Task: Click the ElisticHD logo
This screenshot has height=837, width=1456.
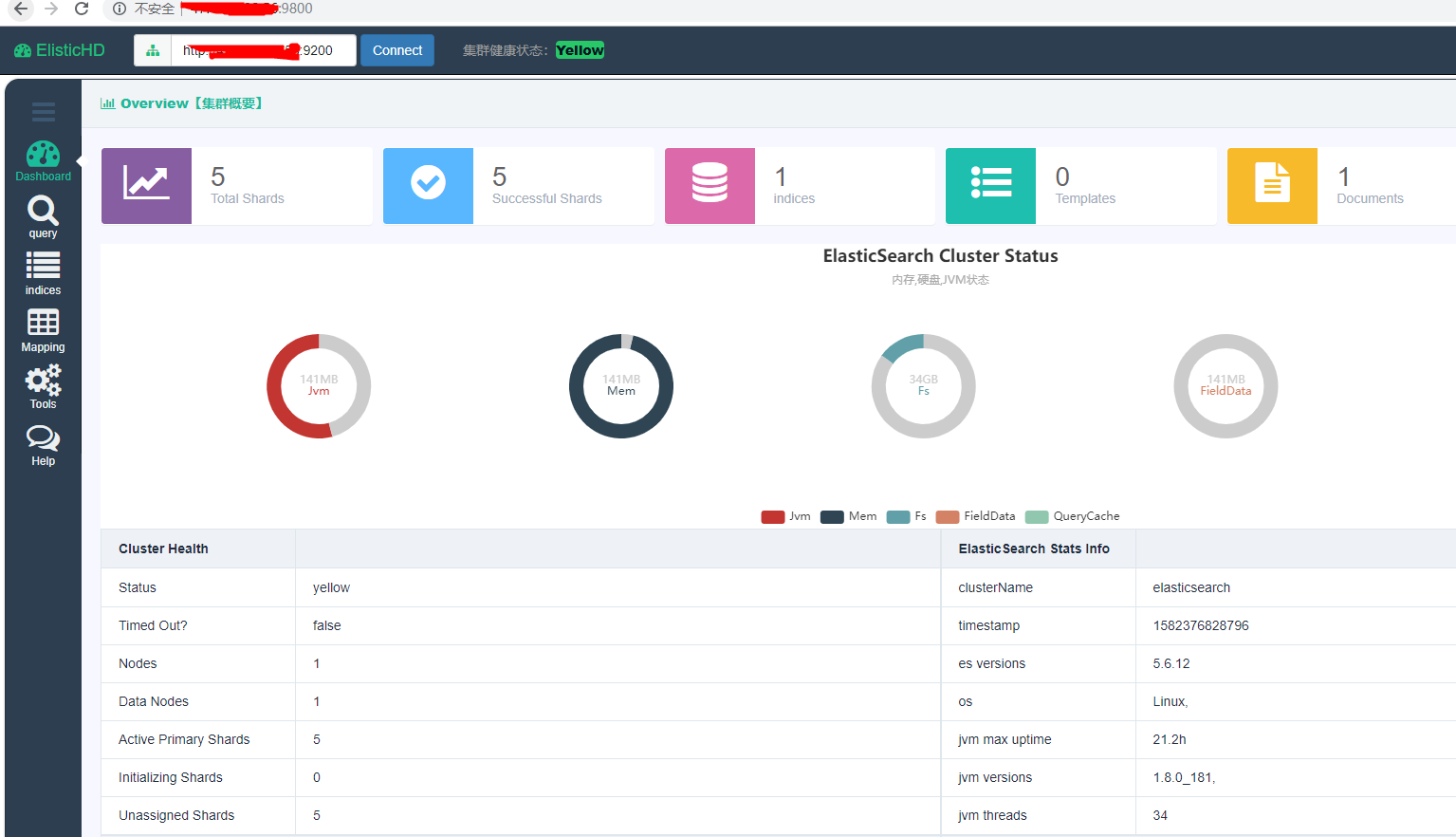Action: (59, 50)
